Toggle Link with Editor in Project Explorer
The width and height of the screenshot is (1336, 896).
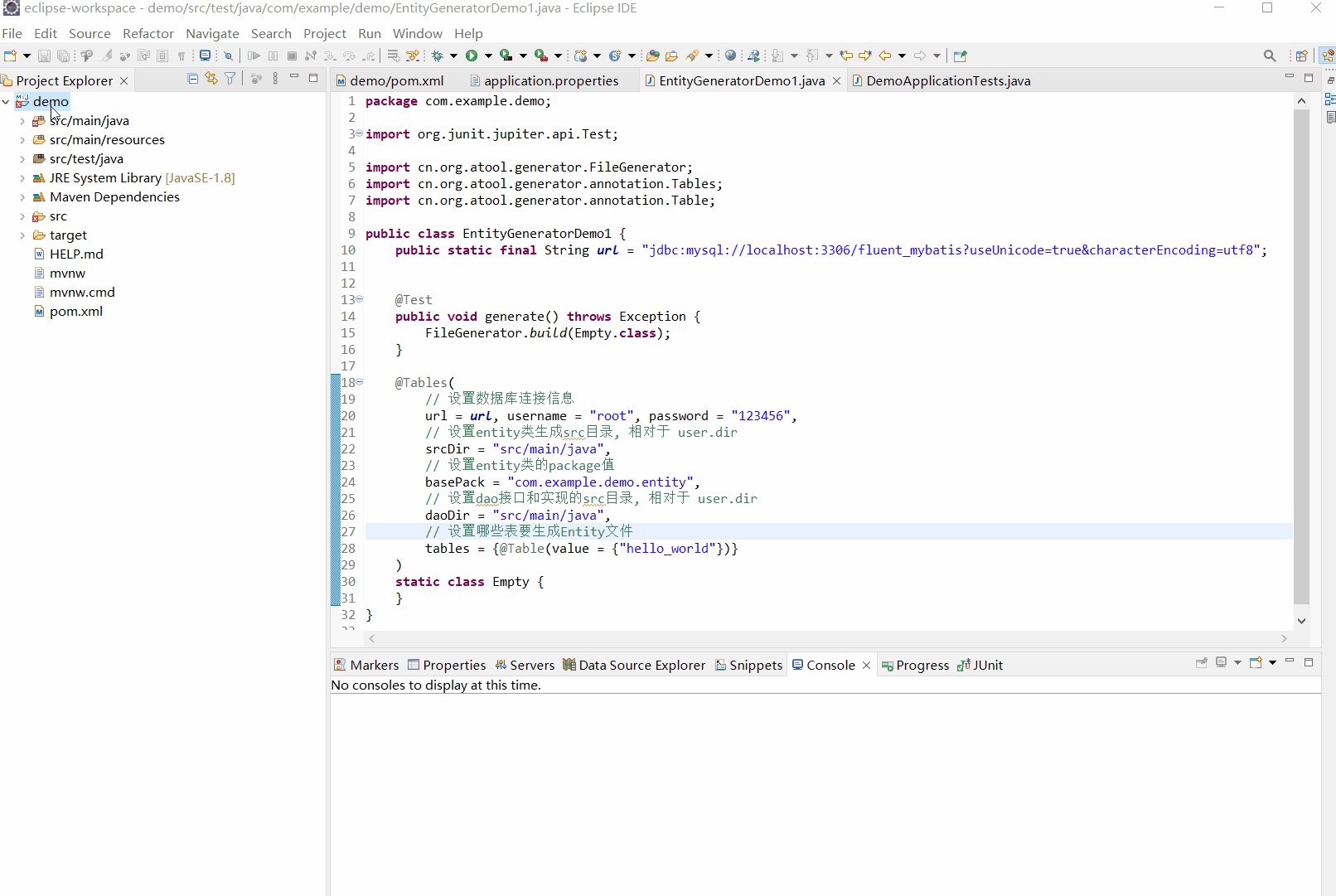coord(211,79)
